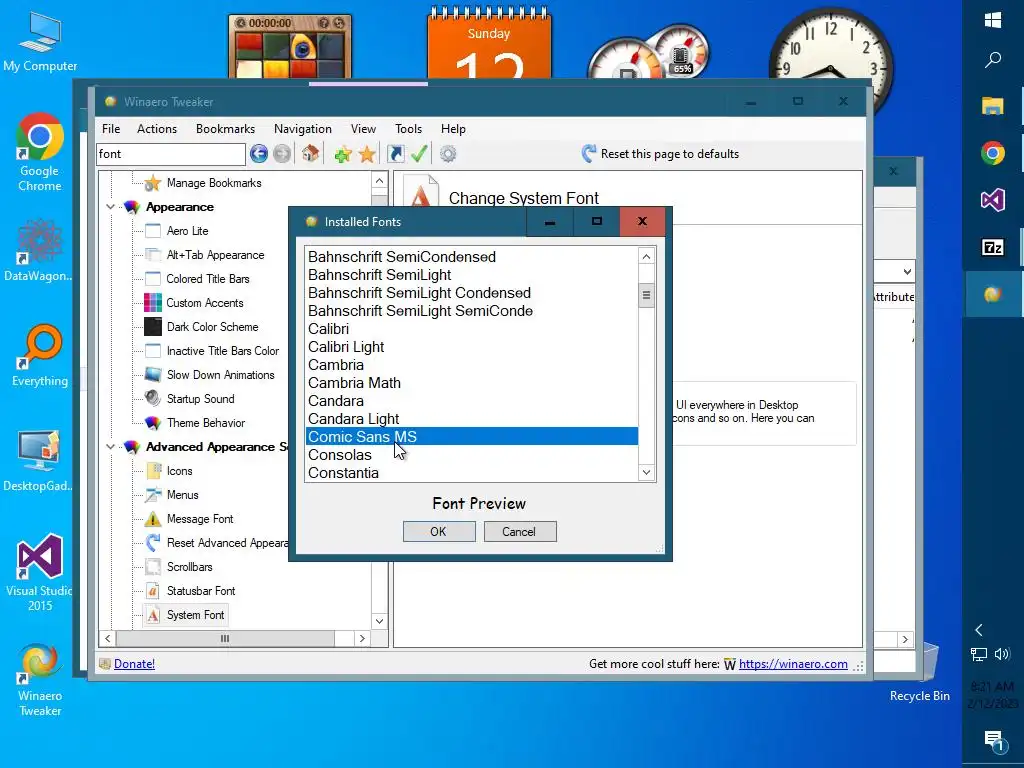Select Inactive Title Bars Color item

223,351
